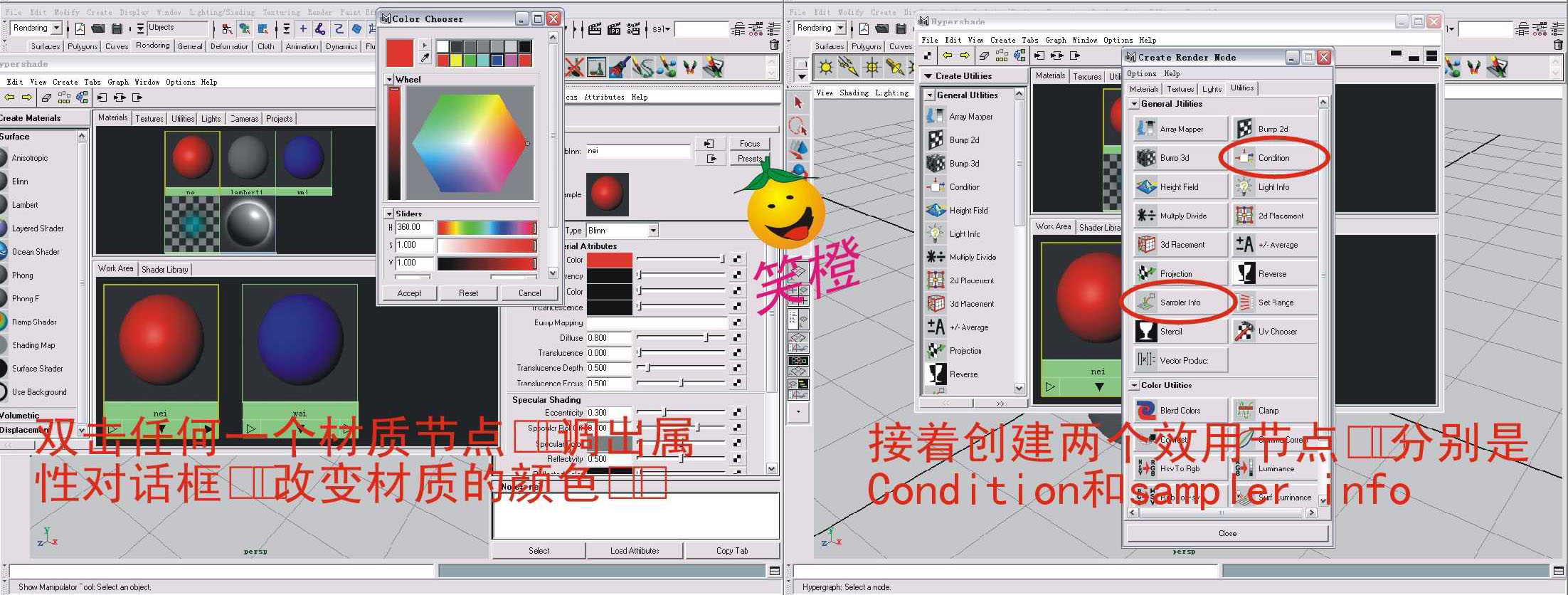
Task: Create a Set Range utility node
Action: click(x=1274, y=302)
